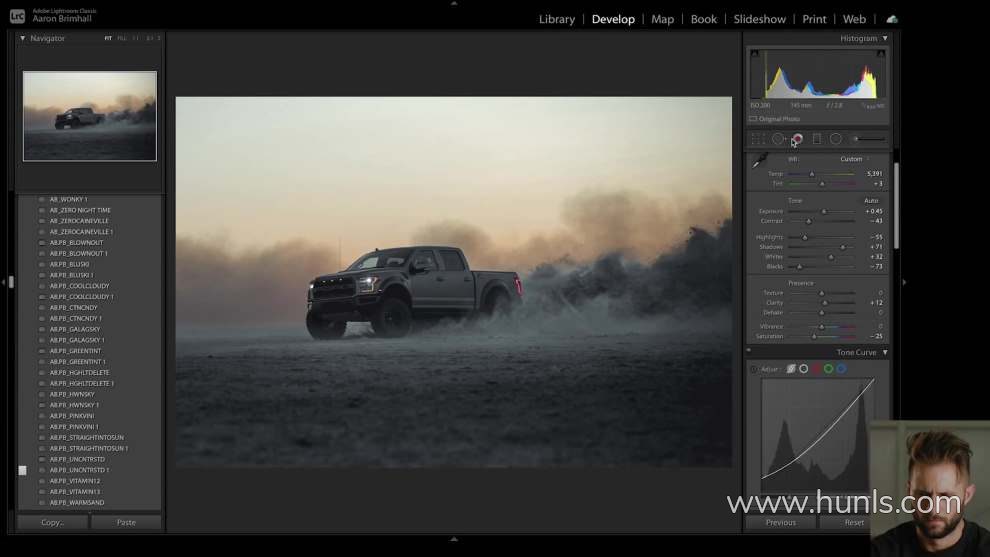This screenshot has width=990, height=557.
Task: Click the Temp slider handle
Action: point(812,174)
